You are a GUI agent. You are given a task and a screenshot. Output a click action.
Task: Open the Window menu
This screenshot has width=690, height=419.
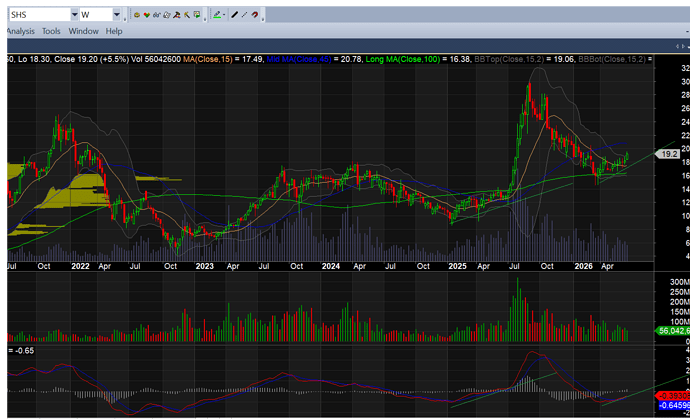(83, 31)
